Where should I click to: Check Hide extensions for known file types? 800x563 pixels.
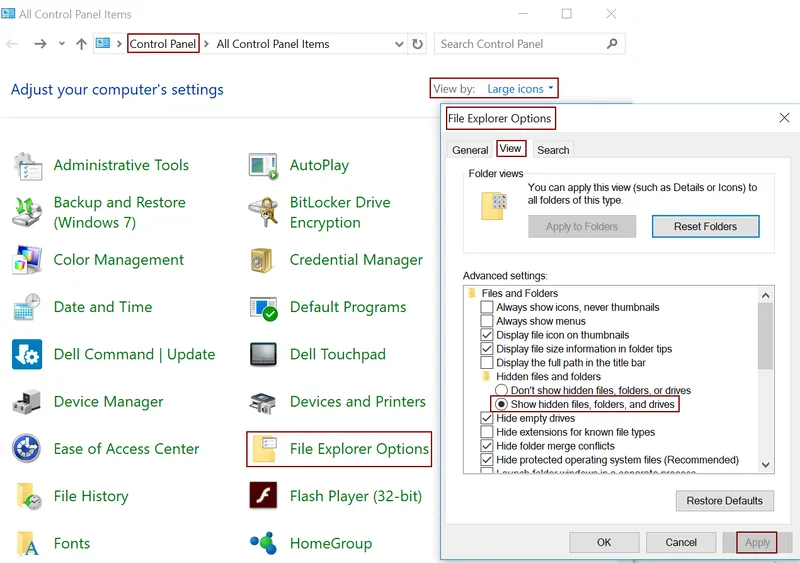pos(487,432)
